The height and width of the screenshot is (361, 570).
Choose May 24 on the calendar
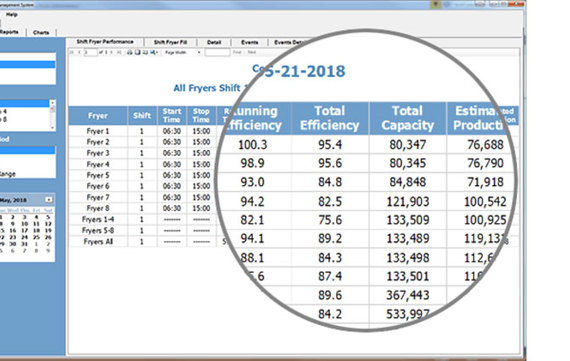[25, 237]
